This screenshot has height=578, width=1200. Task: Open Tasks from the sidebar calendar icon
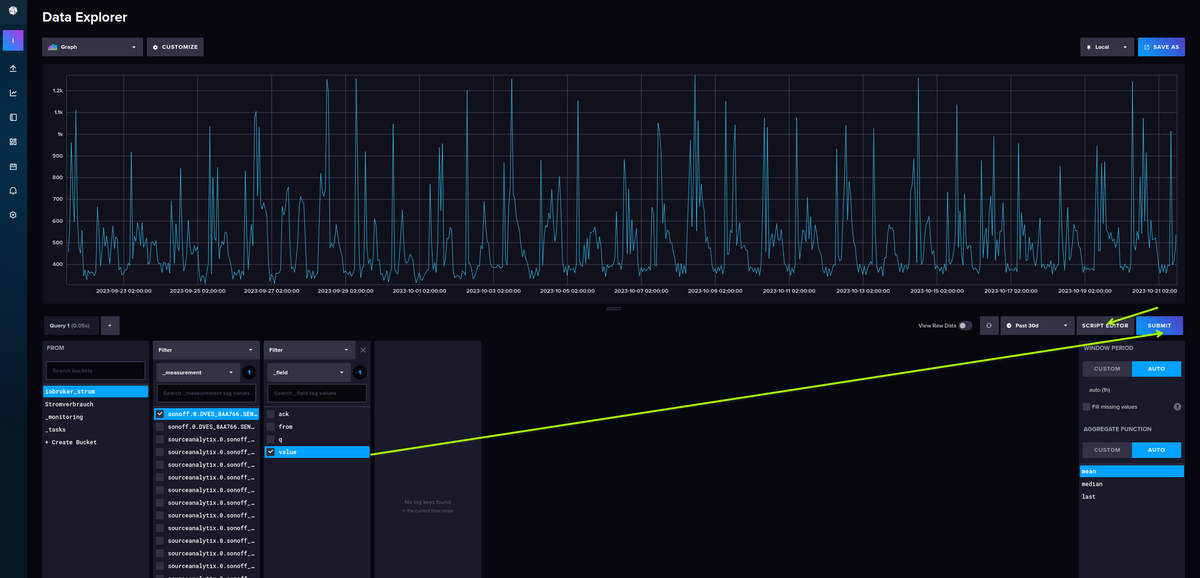[x=13, y=166]
